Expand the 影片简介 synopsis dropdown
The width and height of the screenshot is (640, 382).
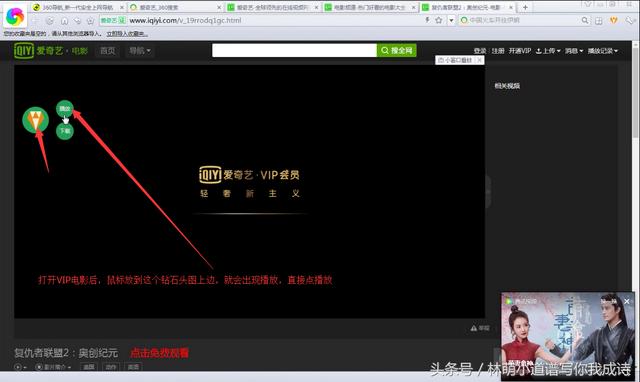point(53,367)
